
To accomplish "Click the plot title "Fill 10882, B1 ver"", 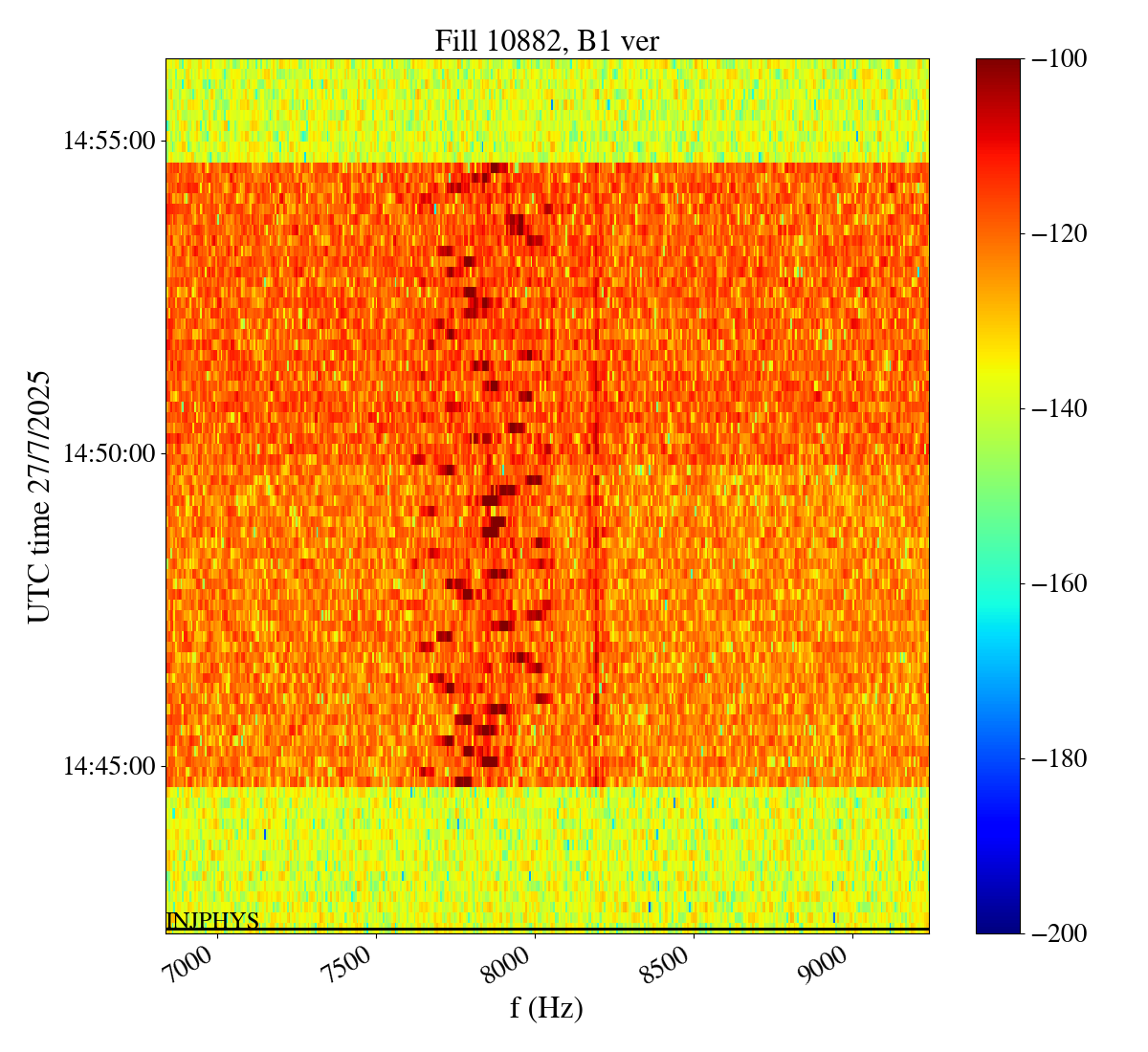I will pos(546,40).
